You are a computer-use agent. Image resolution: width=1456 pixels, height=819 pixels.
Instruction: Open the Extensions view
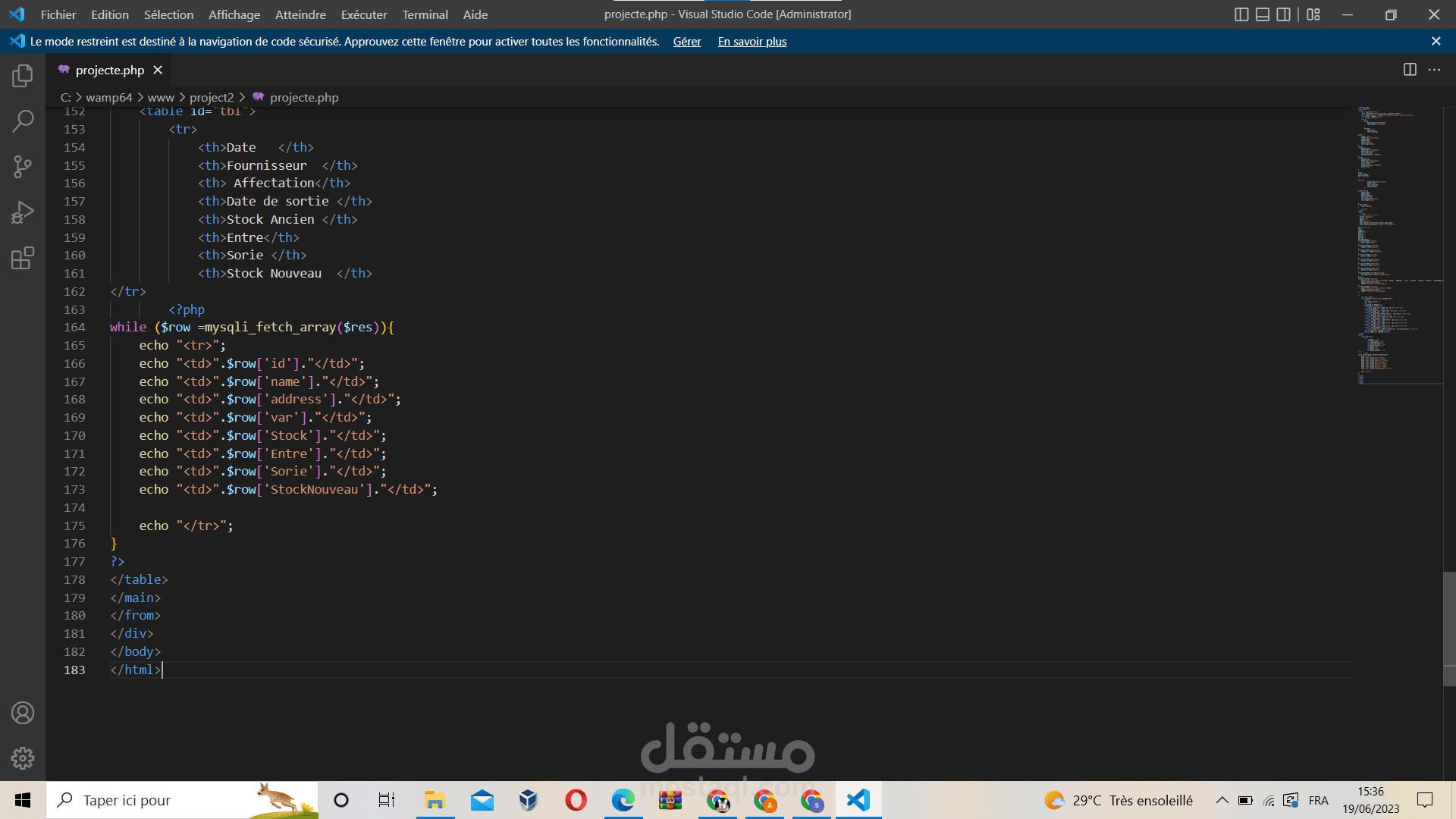coord(23,259)
